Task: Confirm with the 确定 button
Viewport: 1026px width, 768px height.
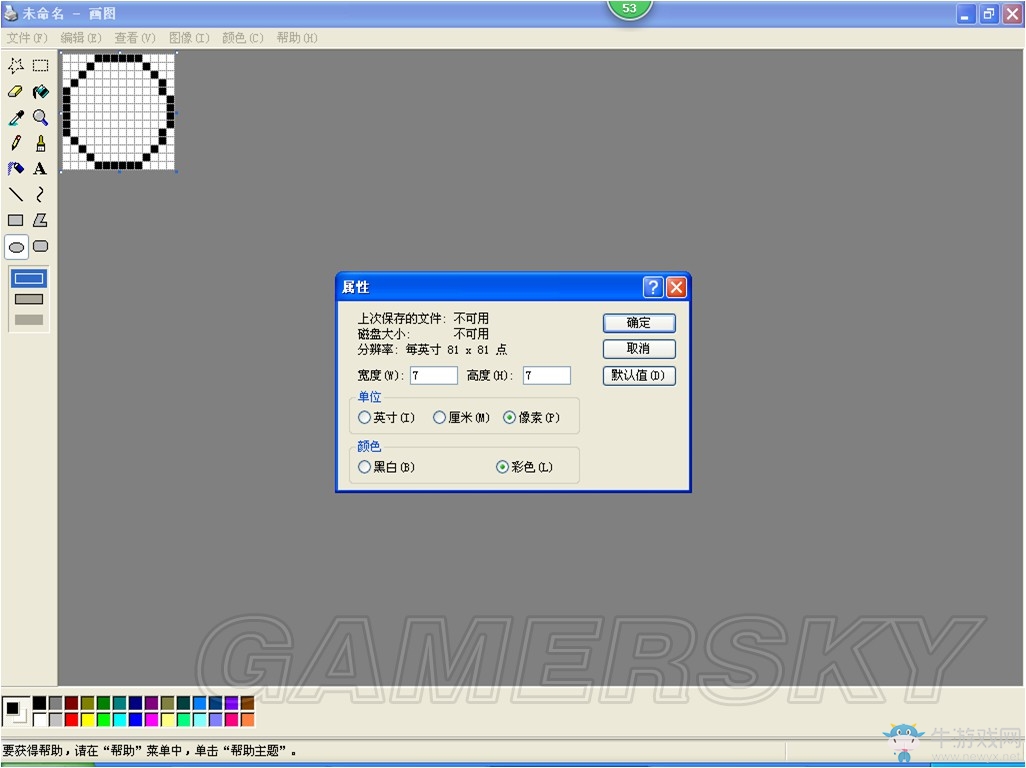Action: 639,323
